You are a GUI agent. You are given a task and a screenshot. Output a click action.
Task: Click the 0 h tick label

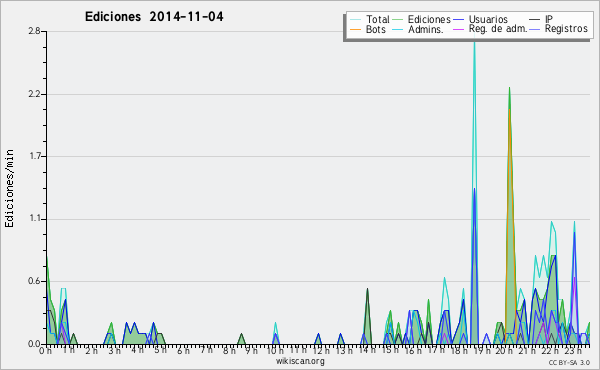point(45,351)
